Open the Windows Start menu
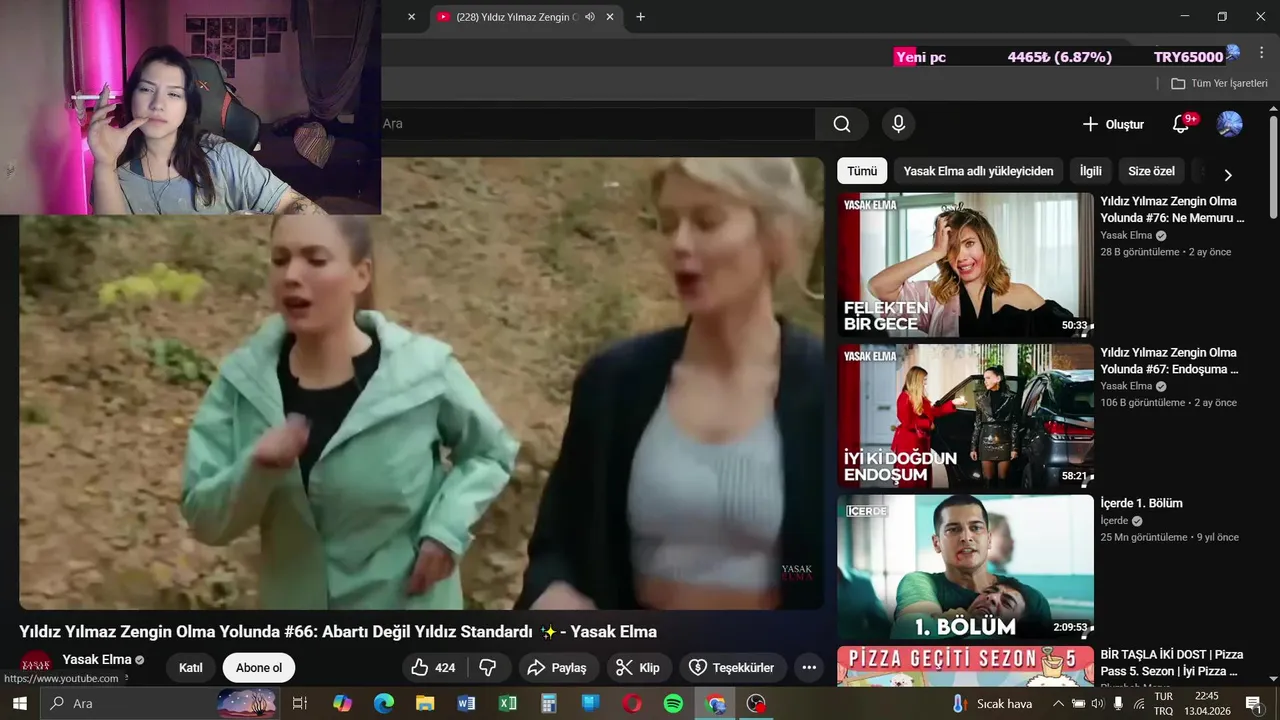Screen dimensions: 1280x720 [x=19, y=704]
